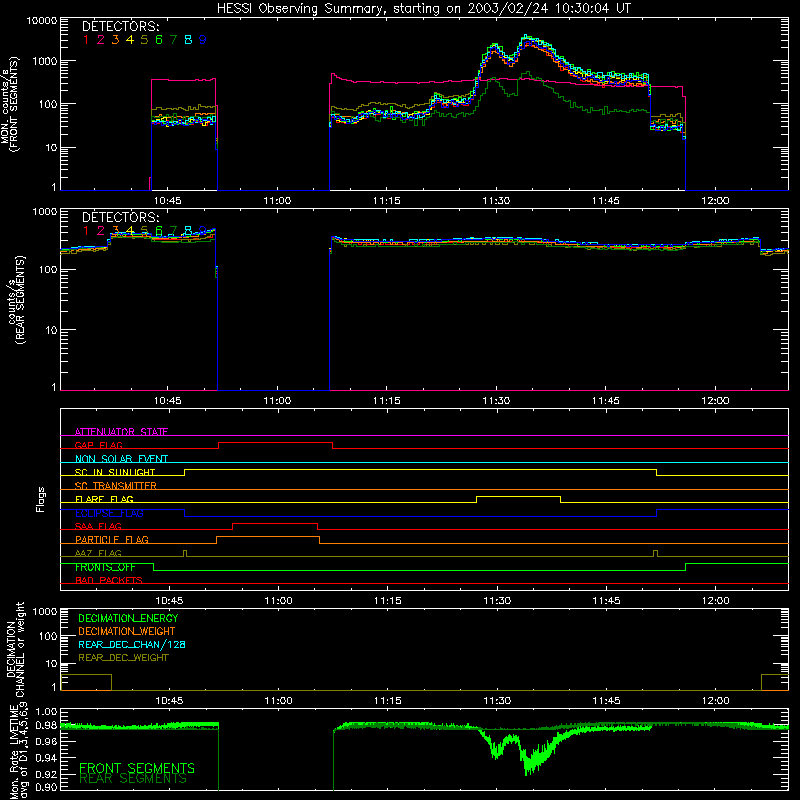Click the 11:15 time label under rear segments plot
The width and height of the screenshot is (800, 800).
point(386,401)
